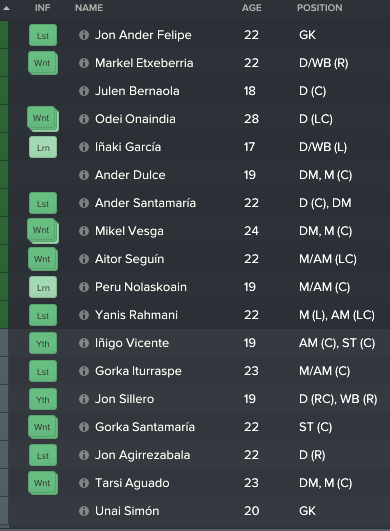390x531 pixels.
Task: Select Jon Agirrezabala table row
Action: [195, 455]
